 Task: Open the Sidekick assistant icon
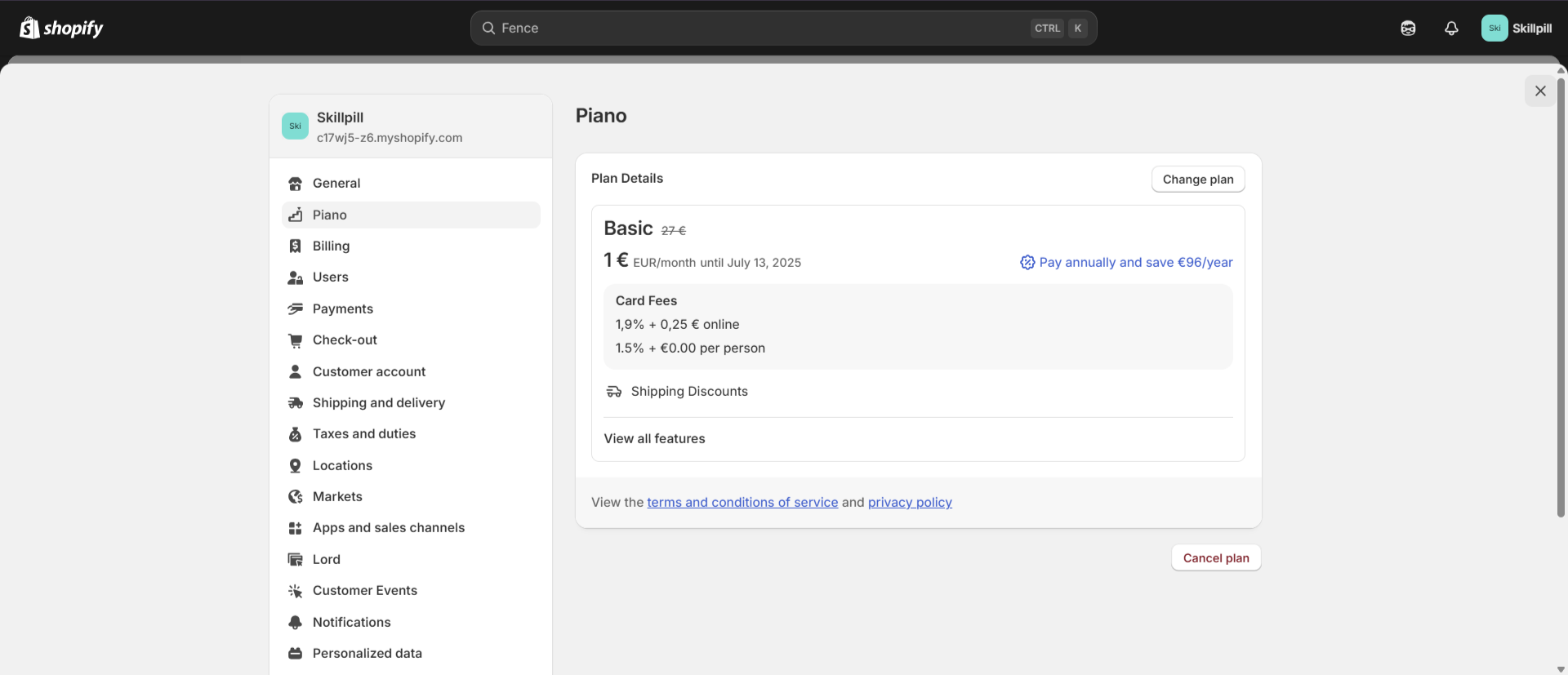click(x=1408, y=28)
